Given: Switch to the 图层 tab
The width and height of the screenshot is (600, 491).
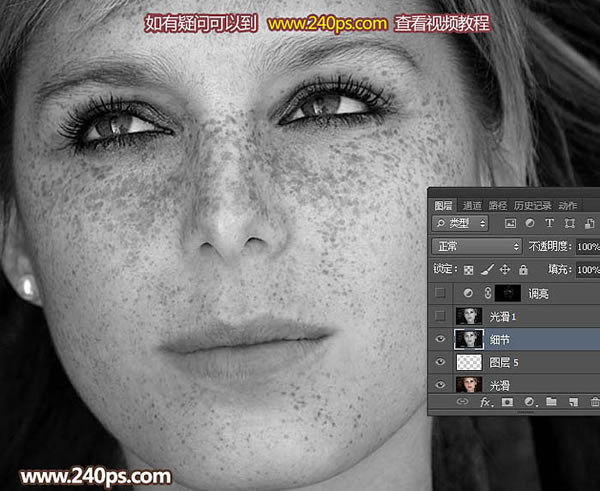Looking at the screenshot, I should [x=443, y=206].
